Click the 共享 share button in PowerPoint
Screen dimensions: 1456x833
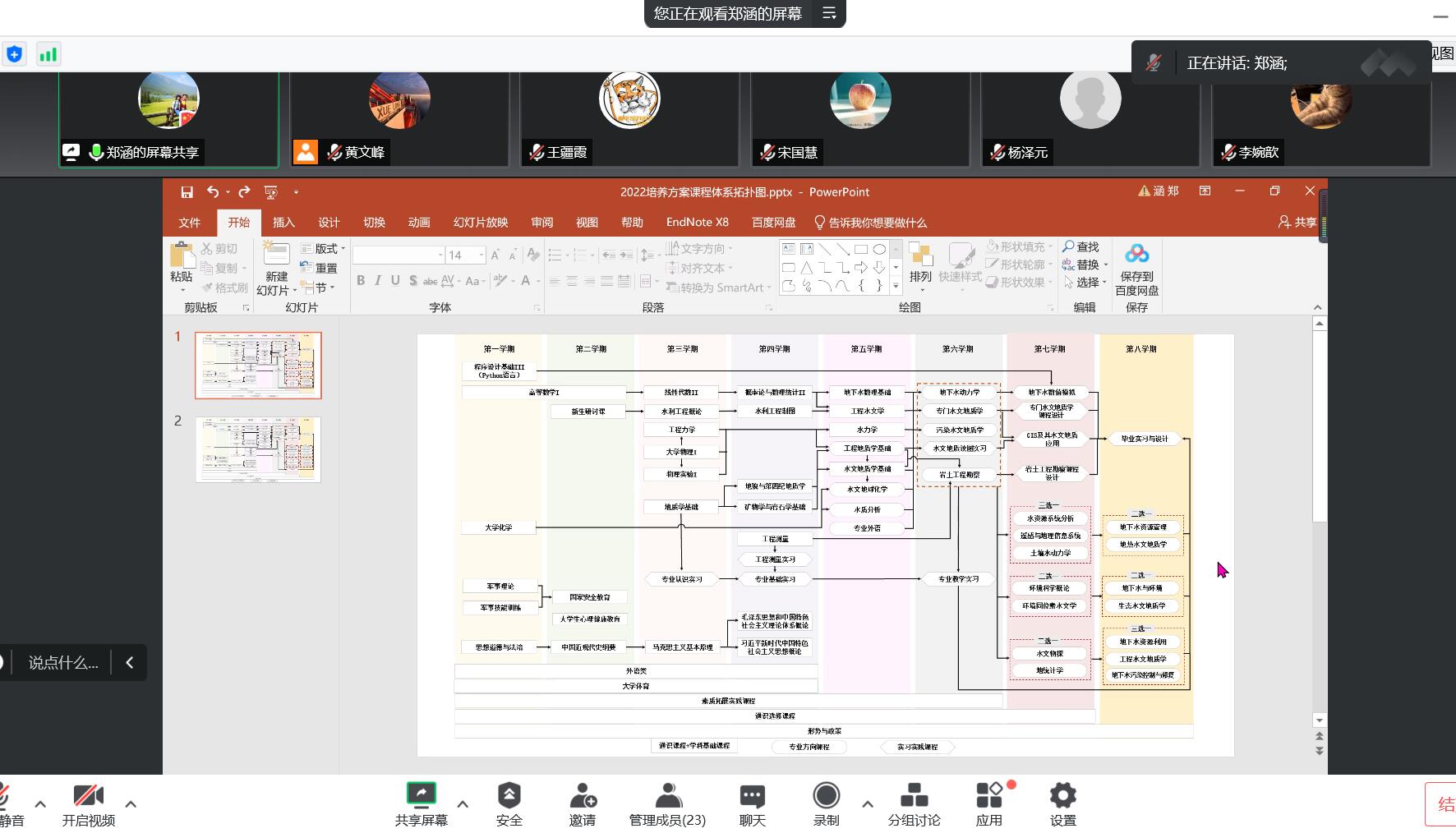(x=1297, y=223)
